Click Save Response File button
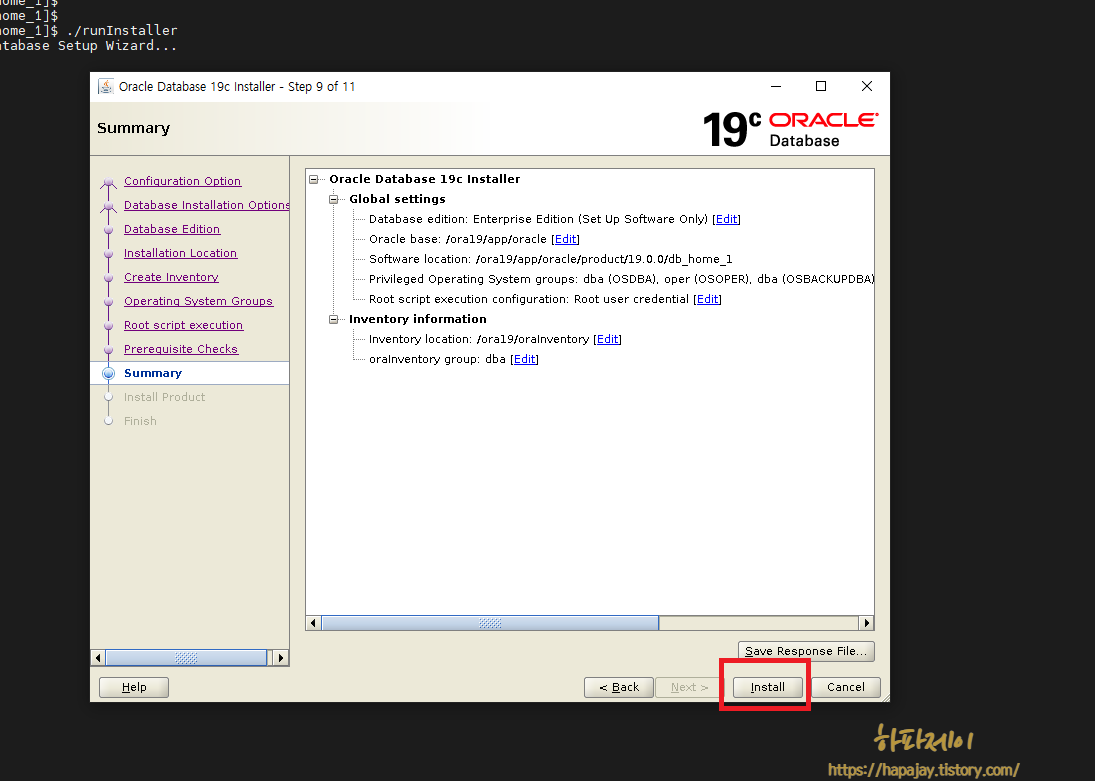1095x781 pixels. pyautogui.click(x=806, y=651)
